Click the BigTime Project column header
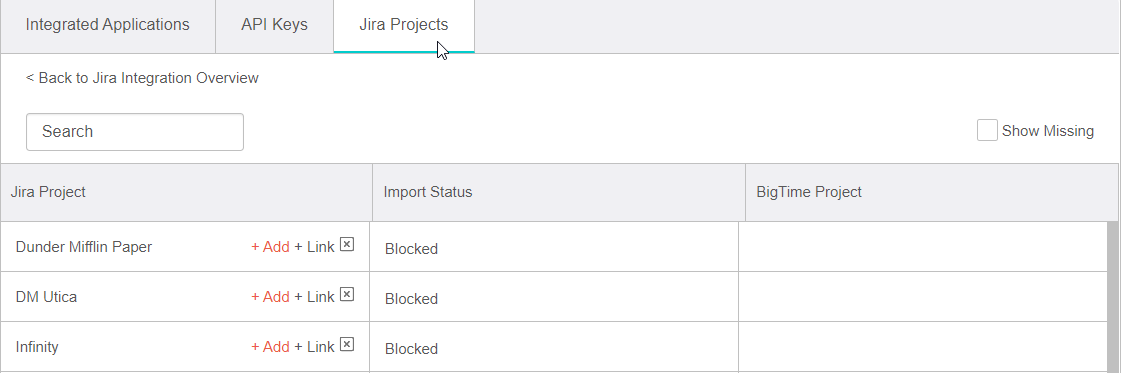 [932, 192]
